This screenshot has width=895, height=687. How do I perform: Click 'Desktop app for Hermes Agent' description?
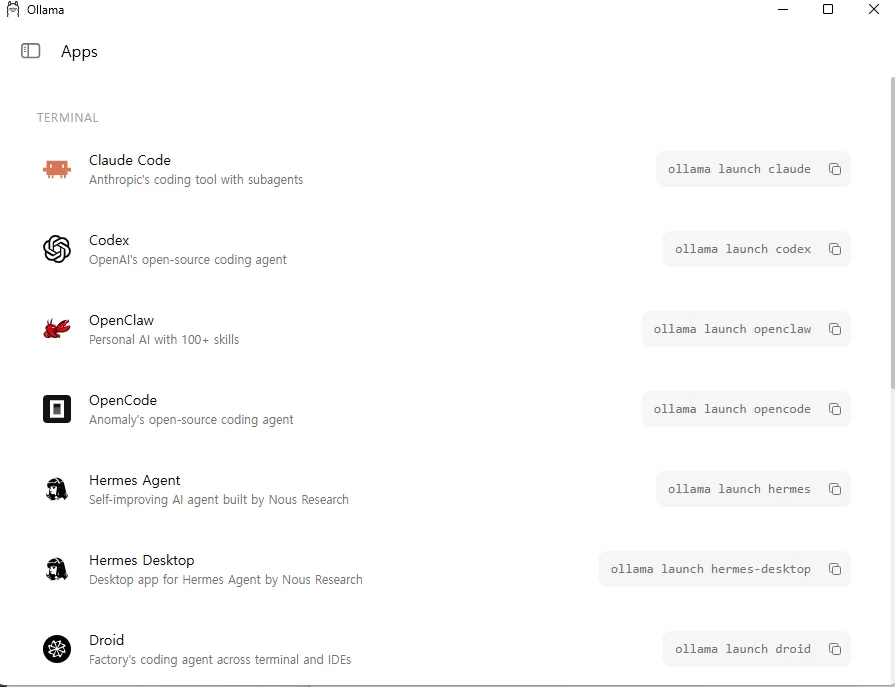pos(225,580)
